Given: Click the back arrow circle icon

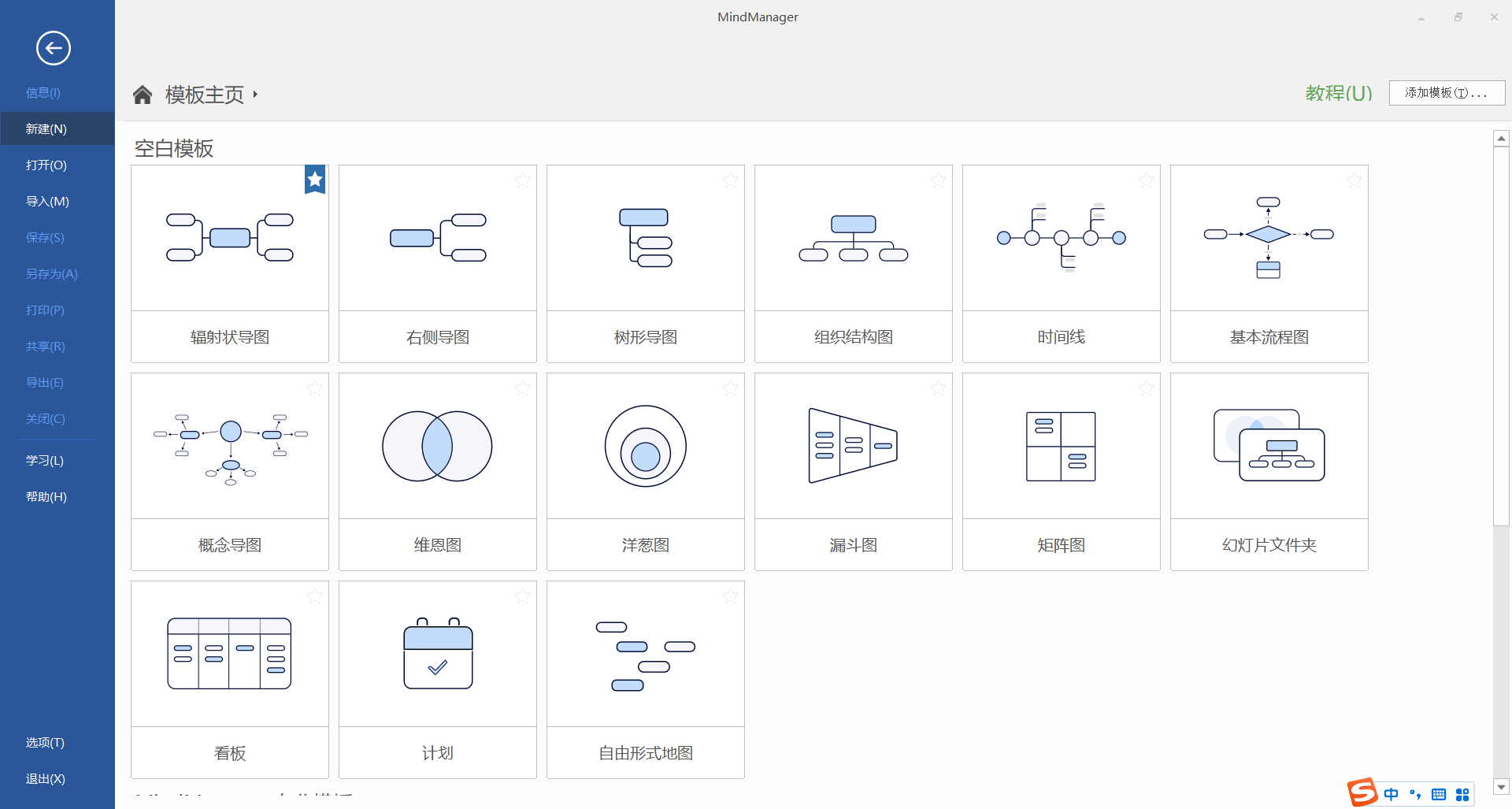Looking at the screenshot, I should point(54,48).
